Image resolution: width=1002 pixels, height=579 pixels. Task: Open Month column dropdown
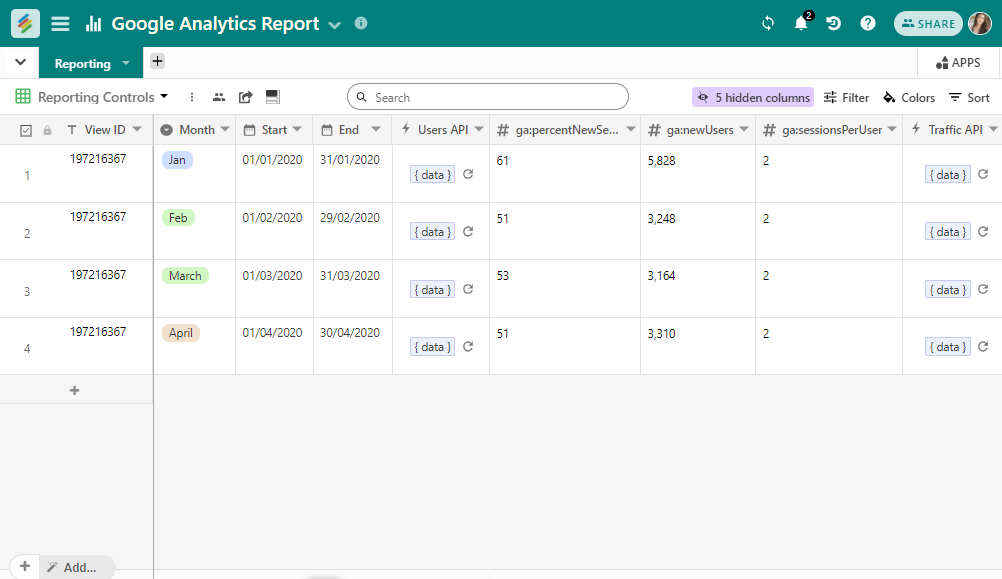pyautogui.click(x=225, y=129)
